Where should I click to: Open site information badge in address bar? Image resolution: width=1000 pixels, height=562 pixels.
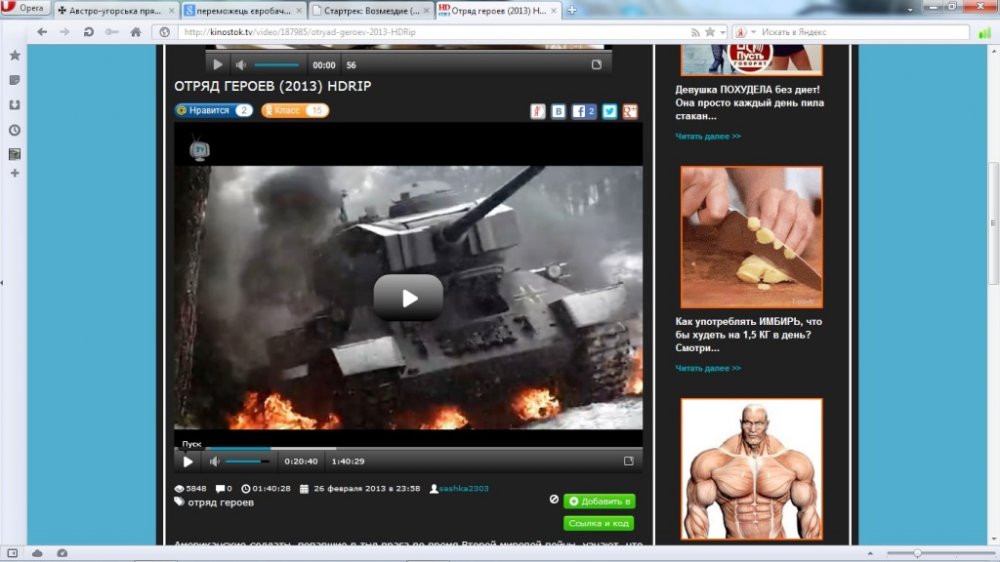point(165,32)
